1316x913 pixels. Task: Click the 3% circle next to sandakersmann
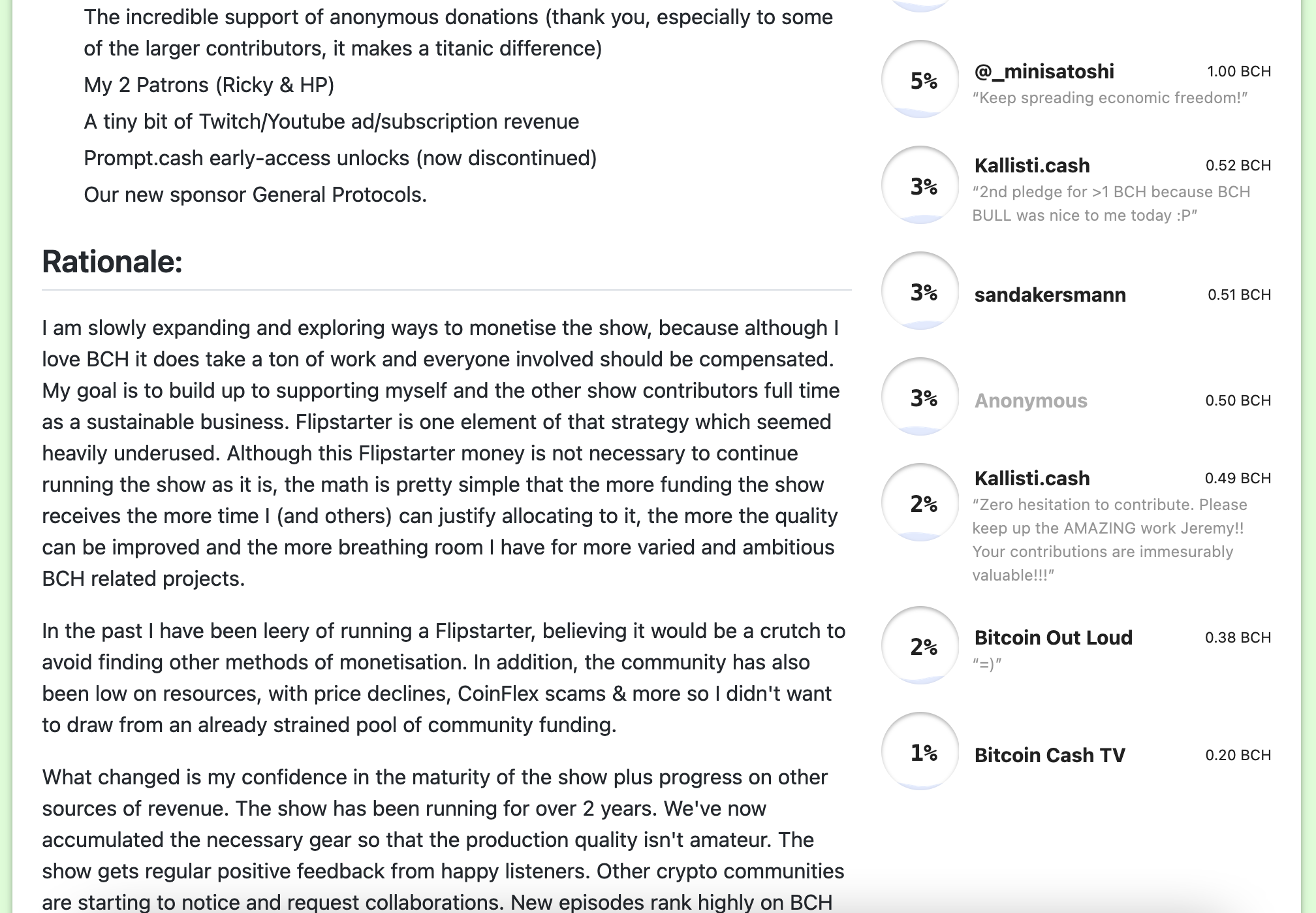pyautogui.click(x=920, y=291)
